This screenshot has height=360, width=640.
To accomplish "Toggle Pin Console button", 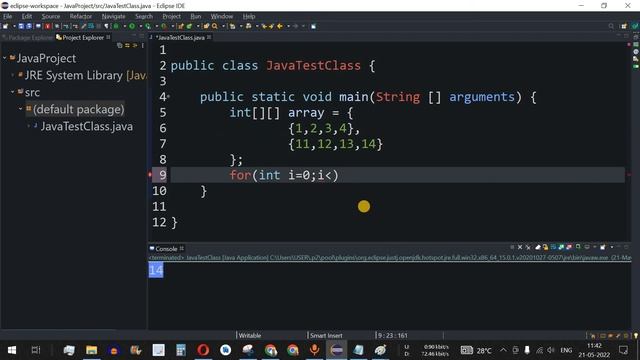I will point(578,247).
